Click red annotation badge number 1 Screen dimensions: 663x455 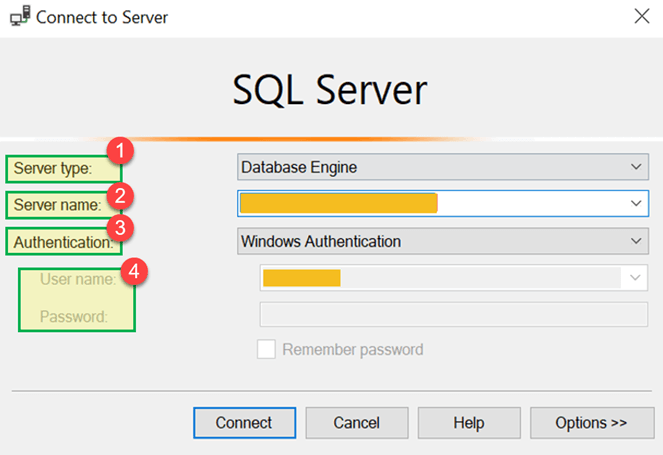coord(120,153)
